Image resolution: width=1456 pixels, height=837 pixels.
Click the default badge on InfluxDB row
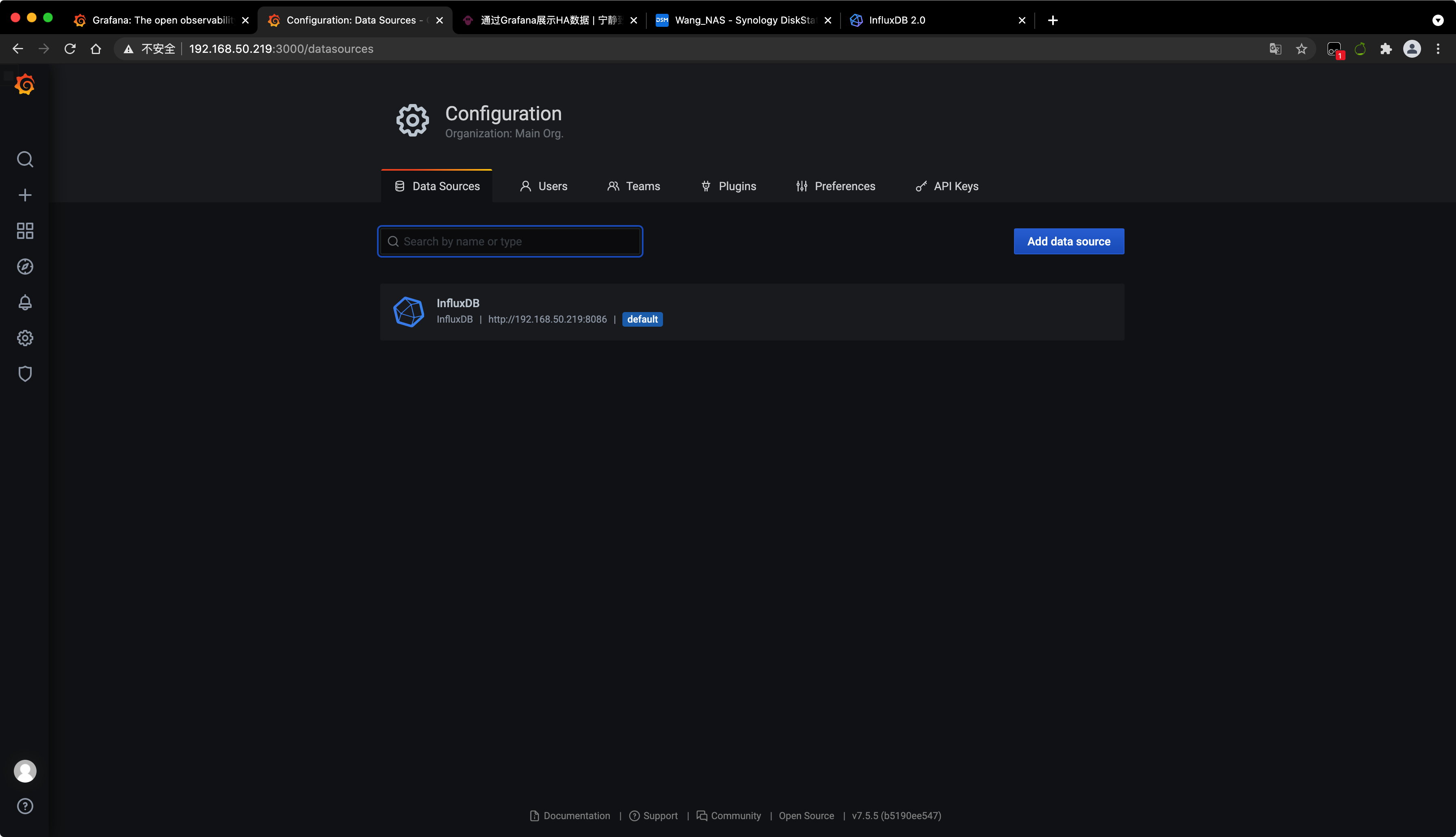click(642, 319)
